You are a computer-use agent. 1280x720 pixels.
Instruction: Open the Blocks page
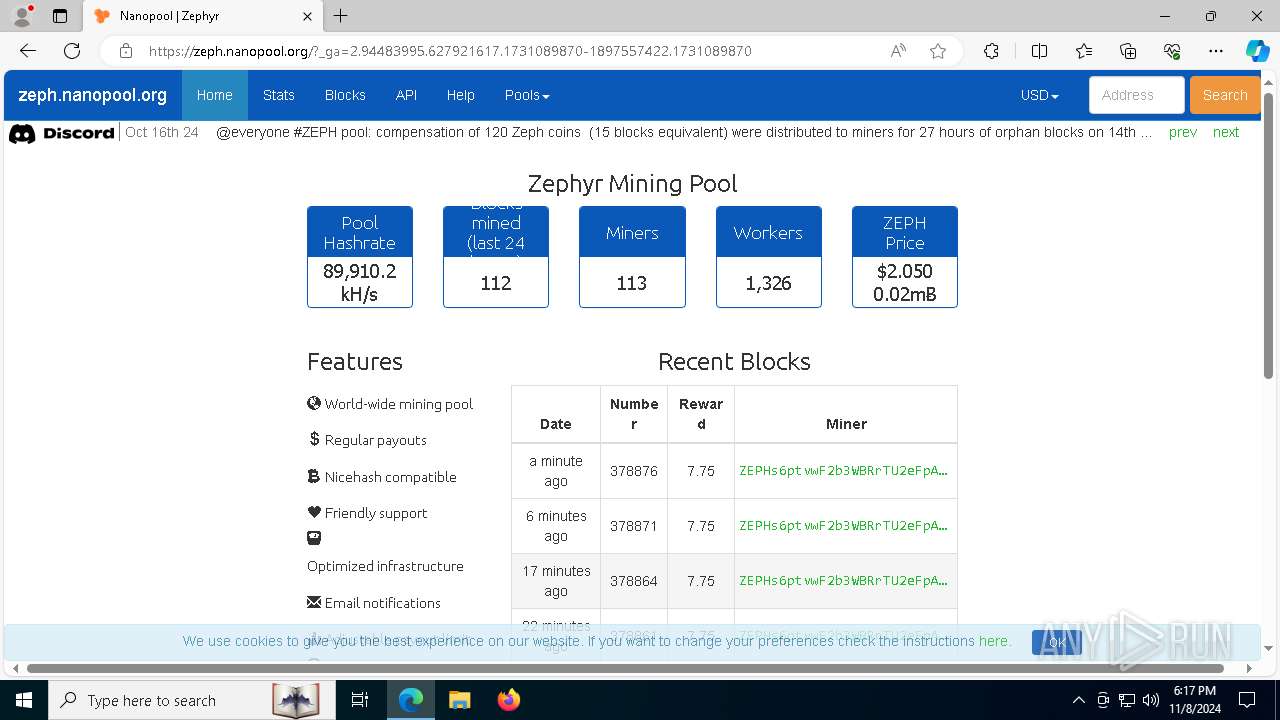click(x=345, y=95)
